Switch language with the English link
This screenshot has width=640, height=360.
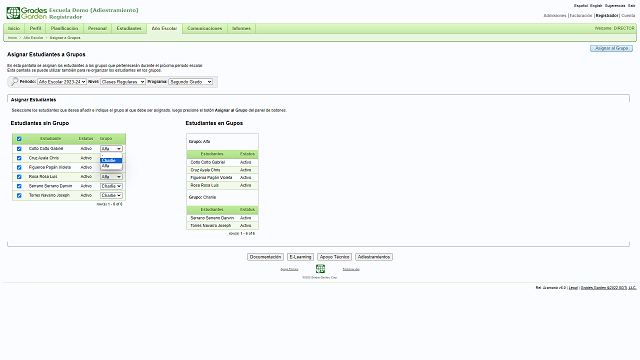(596, 6)
